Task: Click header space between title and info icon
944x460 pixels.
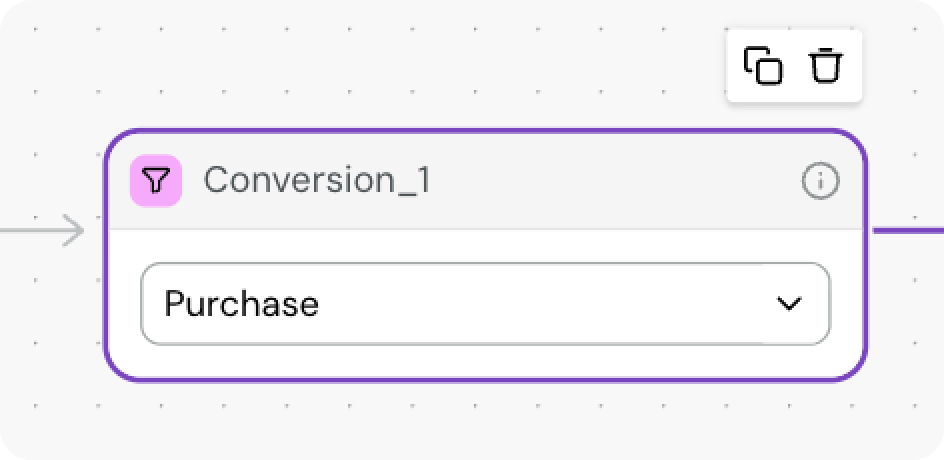Action: click(x=610, y=181)
